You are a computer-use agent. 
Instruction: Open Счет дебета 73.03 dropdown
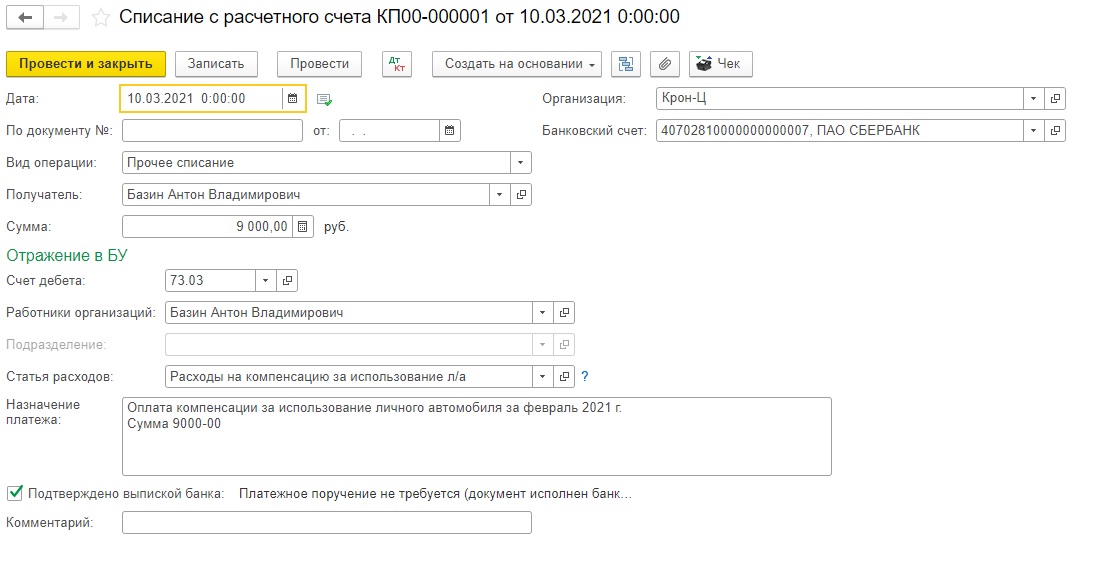(265, 281)
